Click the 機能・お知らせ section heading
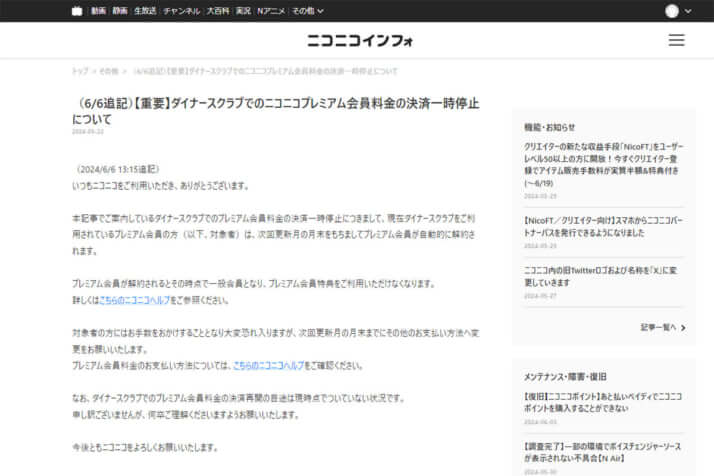The image size is (714, 476). pyautogui.click(x=550, y=127)
